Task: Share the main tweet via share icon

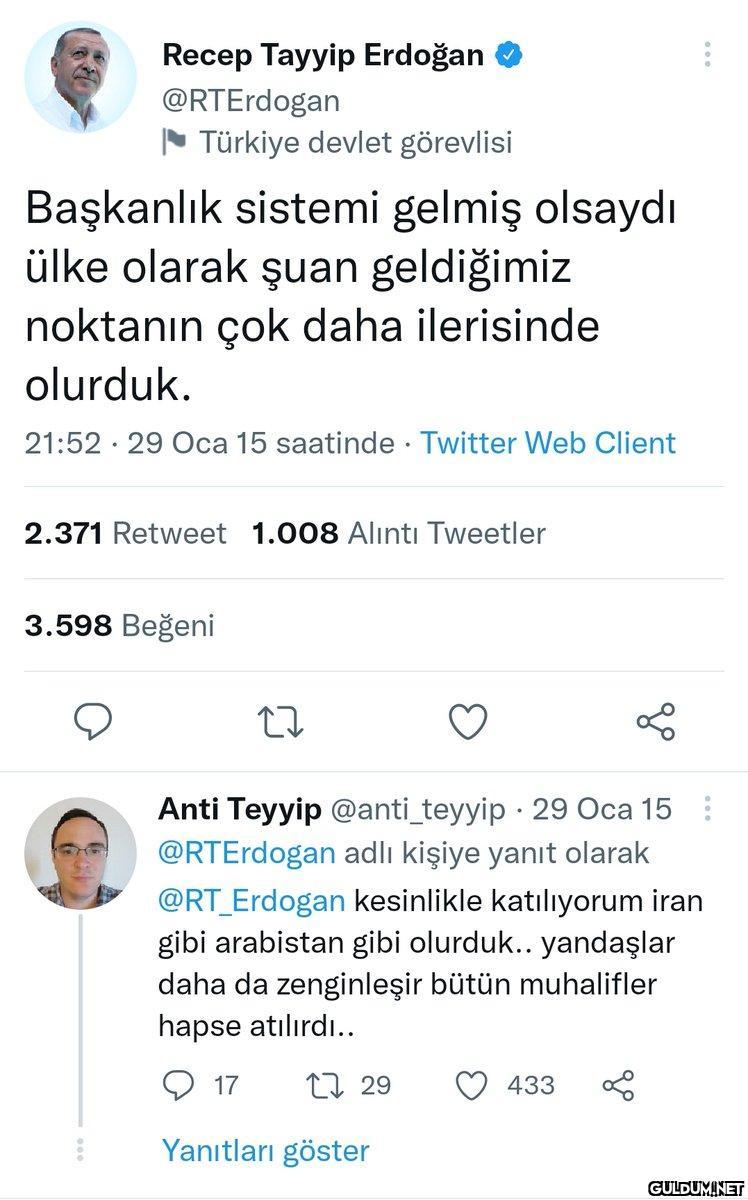Action: point(656,720)
